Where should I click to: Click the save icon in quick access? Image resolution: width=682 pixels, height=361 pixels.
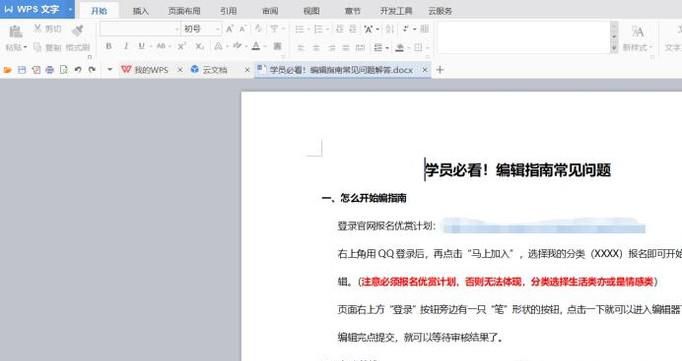(21, 70)
